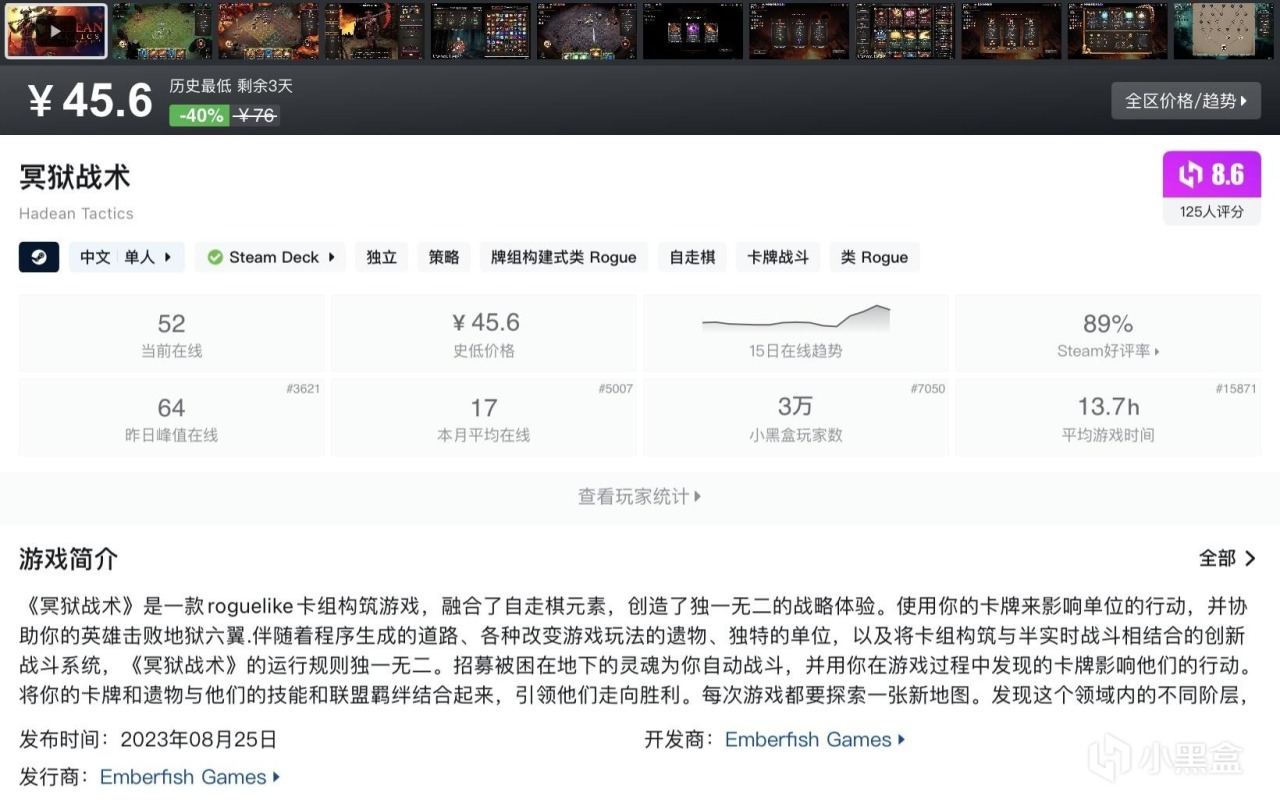This screenshot has width=1280, height=803.
Task: Open the eleventh screenshot thumbnail in the strip
Action: [1117, 31]
